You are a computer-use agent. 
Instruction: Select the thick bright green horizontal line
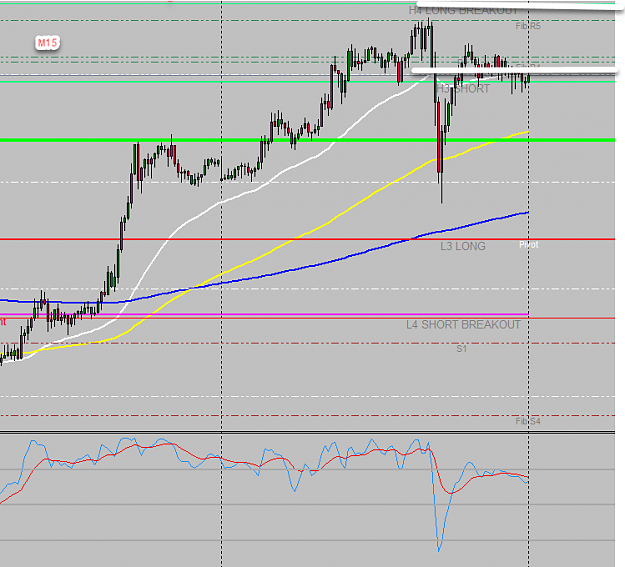[x=307, y=140]
